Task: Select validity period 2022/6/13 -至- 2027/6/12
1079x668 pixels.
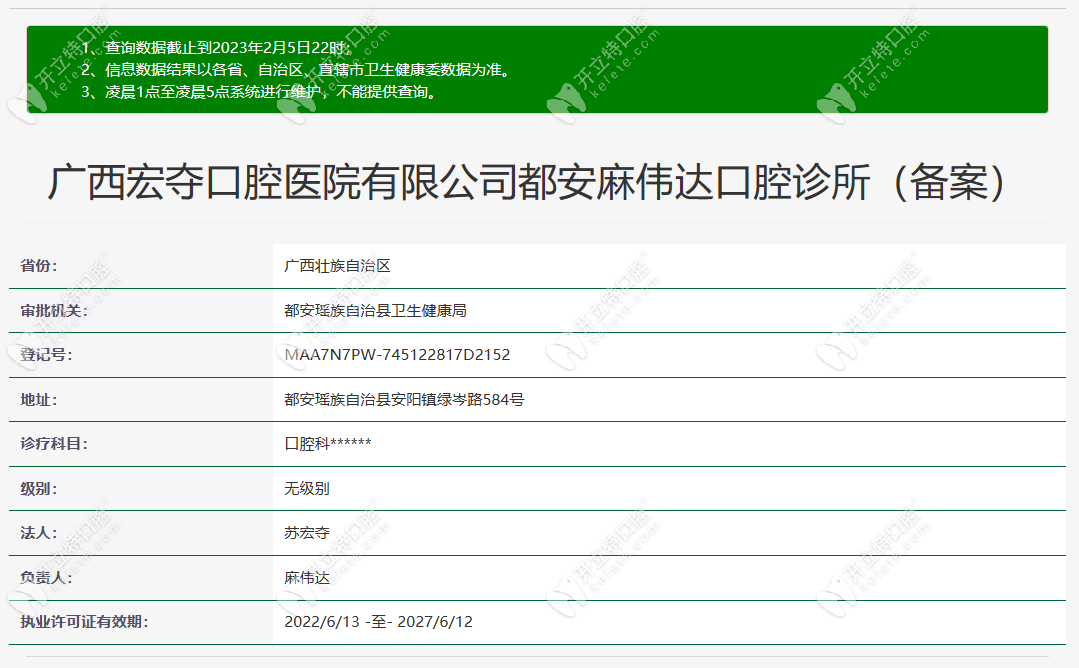Action: [378, 621]
